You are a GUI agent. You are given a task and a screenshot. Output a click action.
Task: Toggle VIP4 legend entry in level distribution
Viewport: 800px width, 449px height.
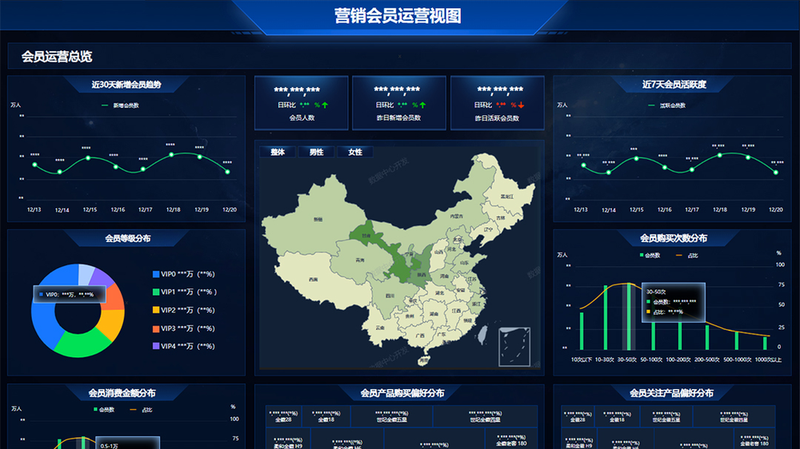(184, 346)
